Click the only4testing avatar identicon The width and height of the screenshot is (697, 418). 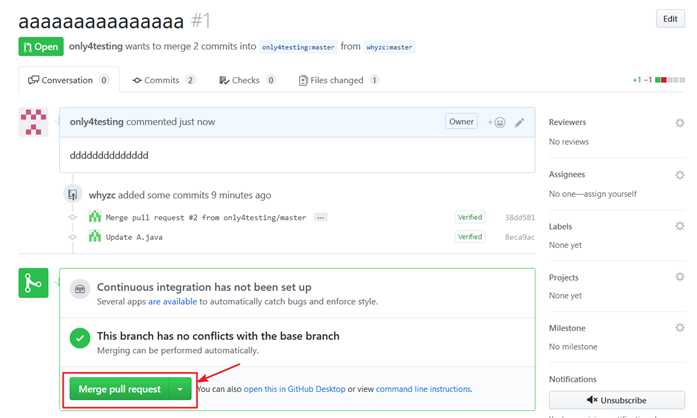33,121
